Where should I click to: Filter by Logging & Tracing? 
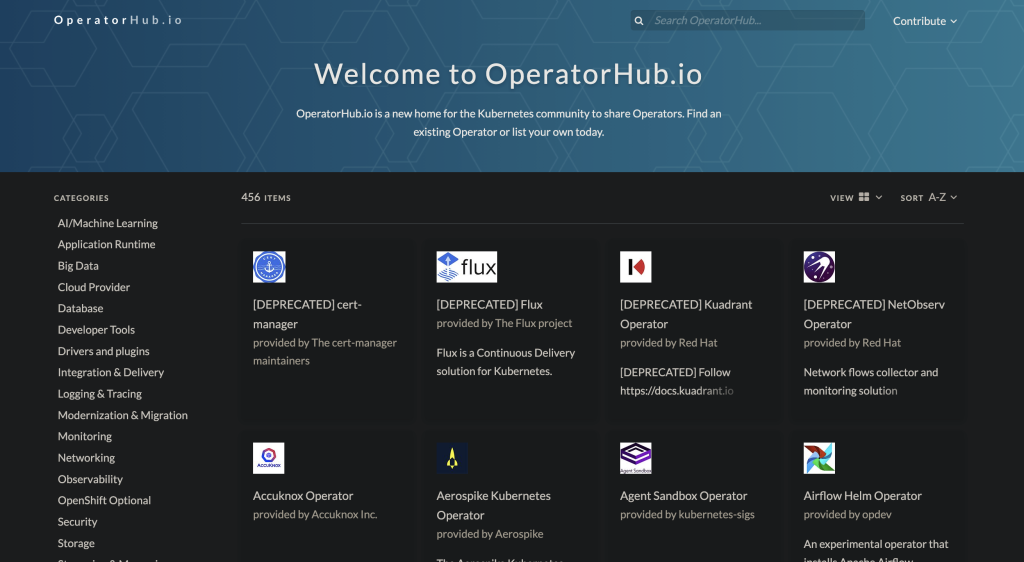pos(99,394)
